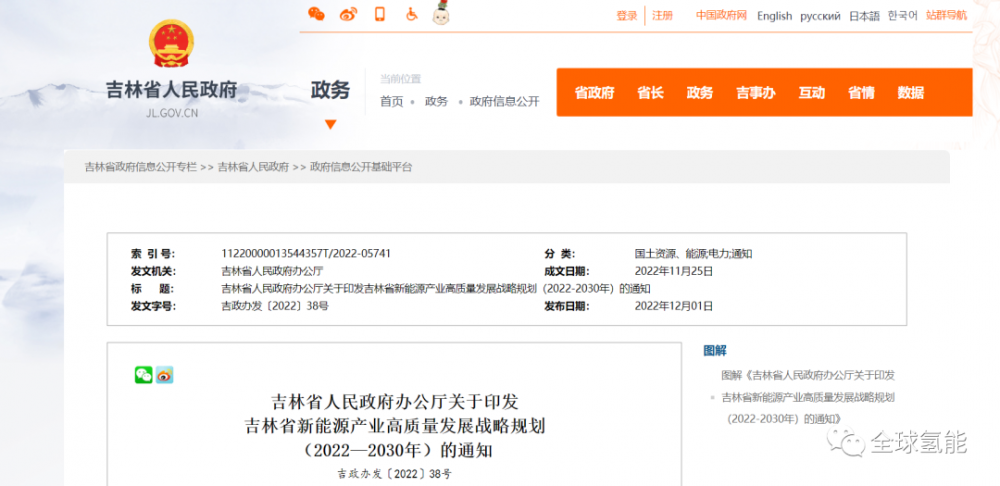Switch site language to English
The height and width of the screenshot is (486, 1000).
point(774,16)
